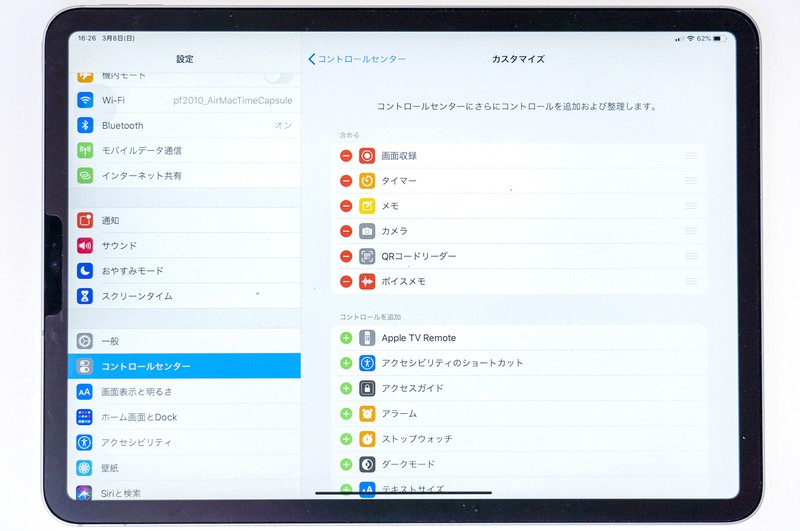Grab the QRコードリーダー reorder handle
The image size is (800, 531).
[x=691, y=256]
